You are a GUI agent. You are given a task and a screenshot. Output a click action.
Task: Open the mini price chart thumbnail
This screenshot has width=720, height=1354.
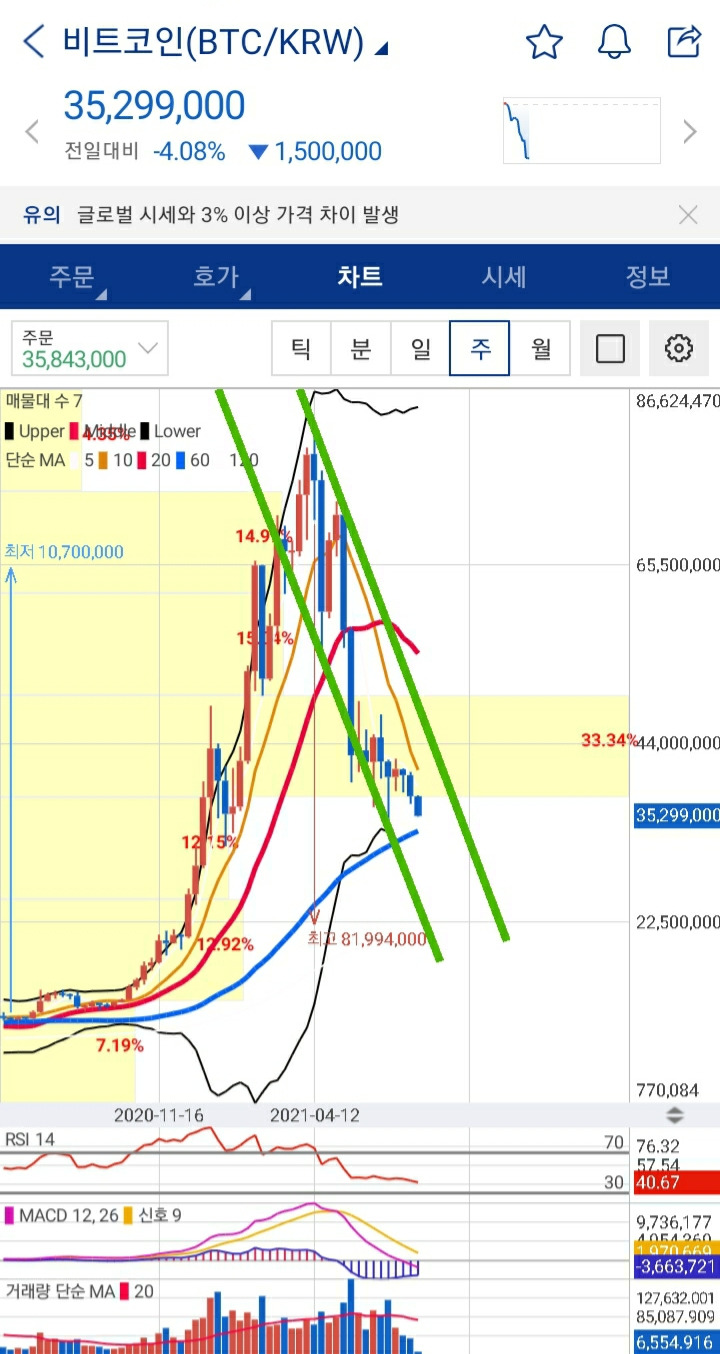coord(581,130)
